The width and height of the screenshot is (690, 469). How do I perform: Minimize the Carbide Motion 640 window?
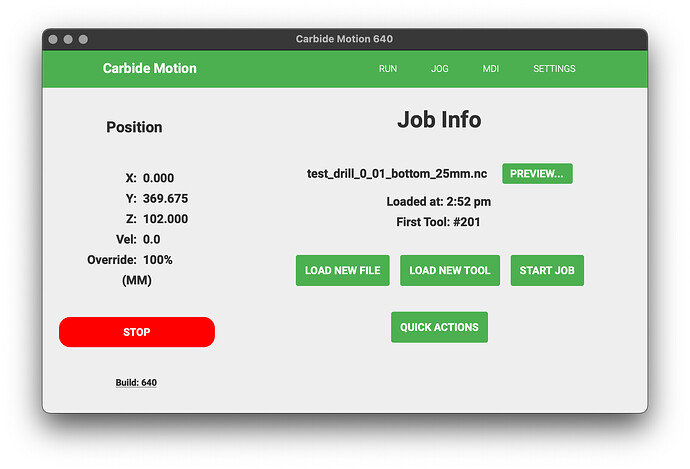point(68,40)
